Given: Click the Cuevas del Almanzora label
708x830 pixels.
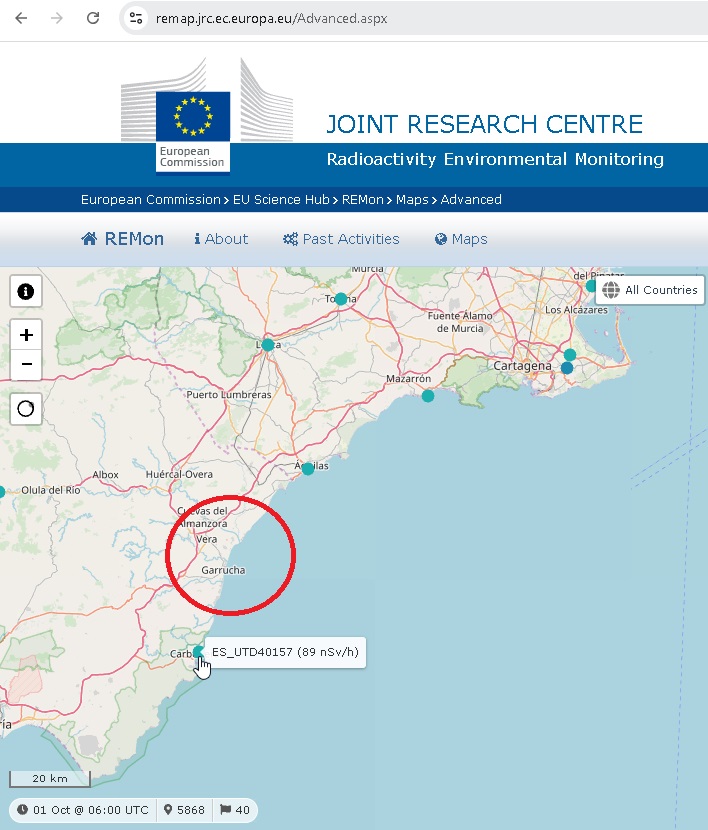Looking at the screenshot, I should click(203, 517).
